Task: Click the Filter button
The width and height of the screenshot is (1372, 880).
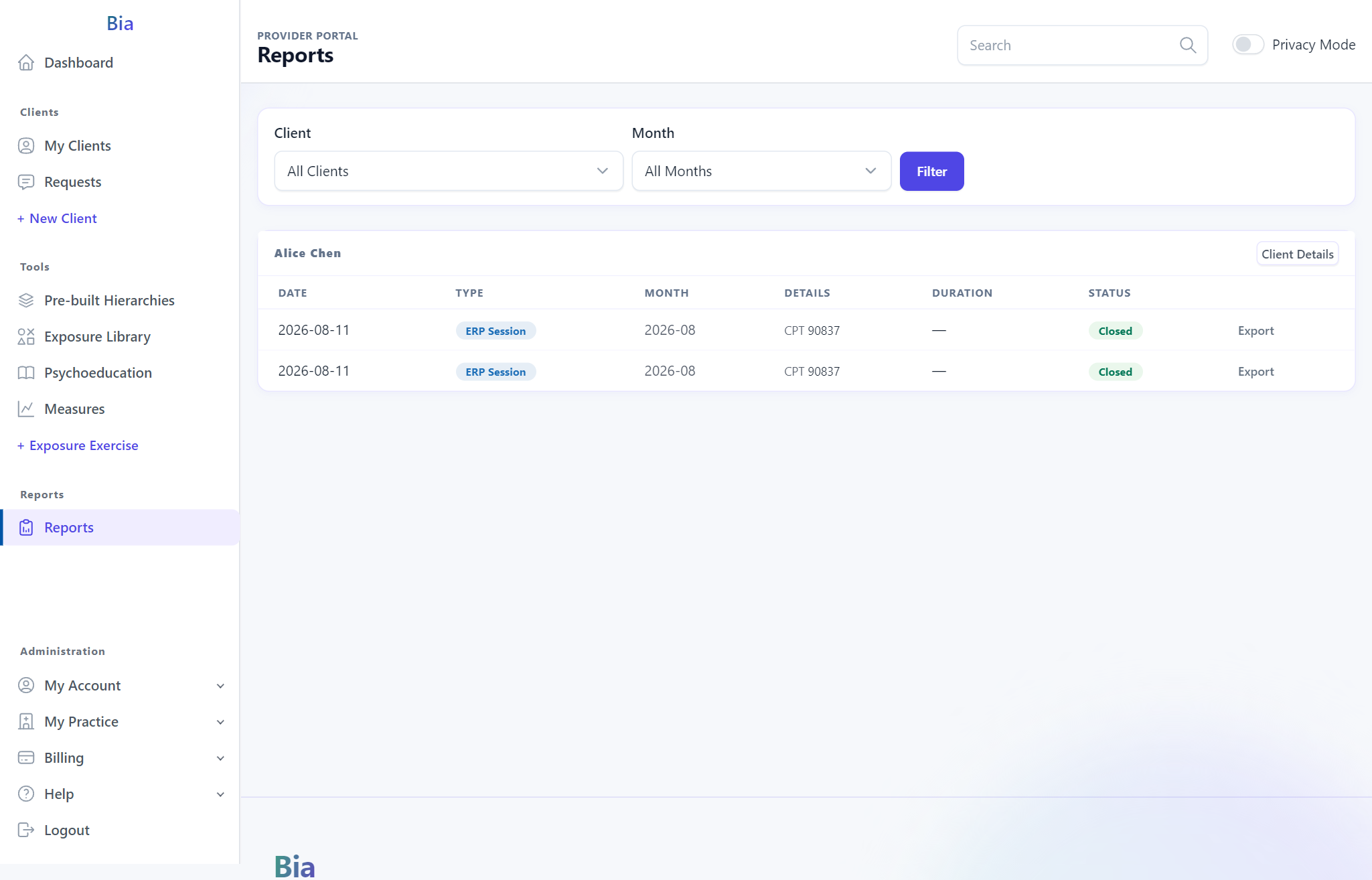Action: click(x=931, y=171)
